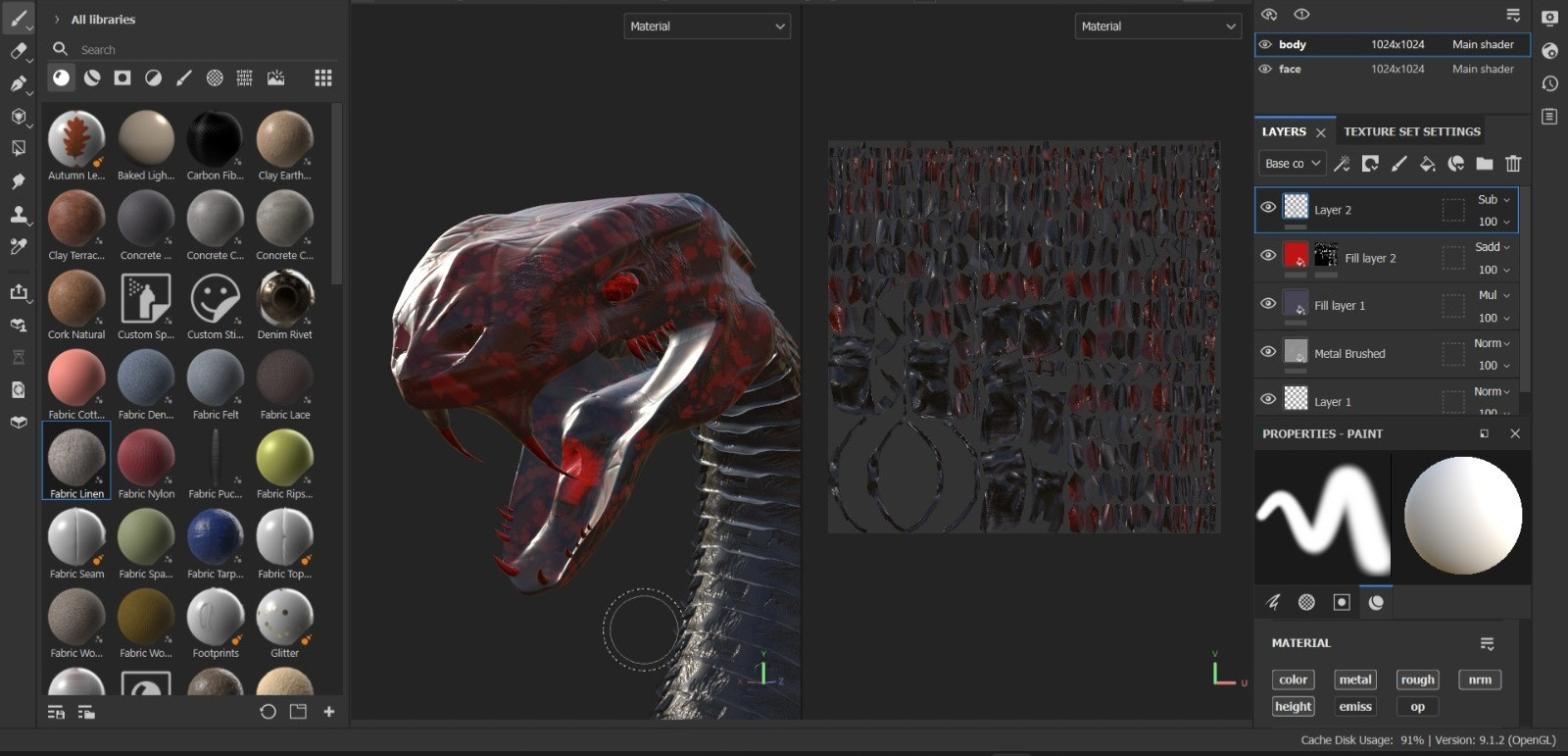The image size is (1568, 756).
Task: Switch asset view to grid layout
Action: click(x=323, y=77)
